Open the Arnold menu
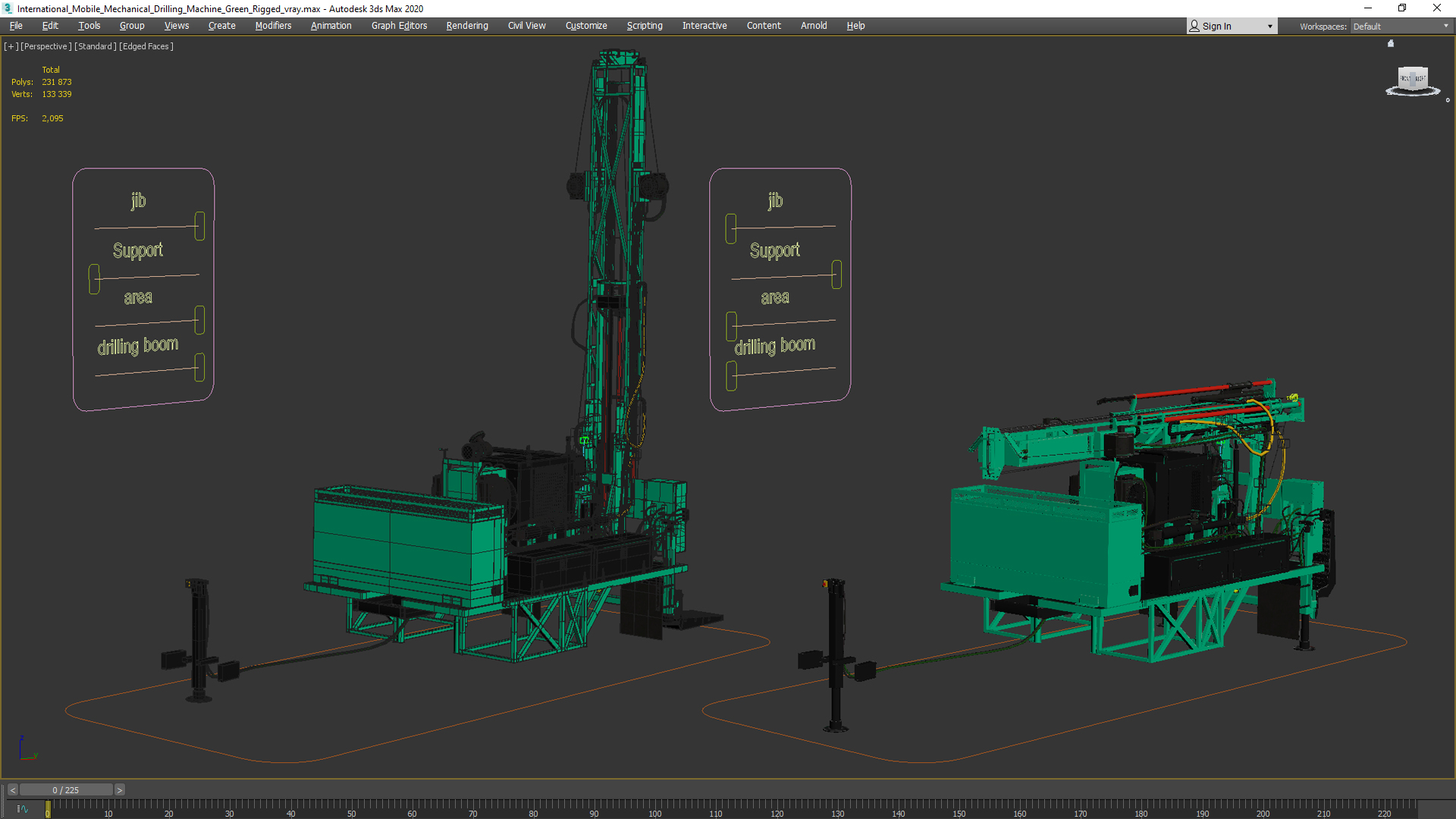The height and width of the screenshot is (819, 1456). [x=814, y=26]
